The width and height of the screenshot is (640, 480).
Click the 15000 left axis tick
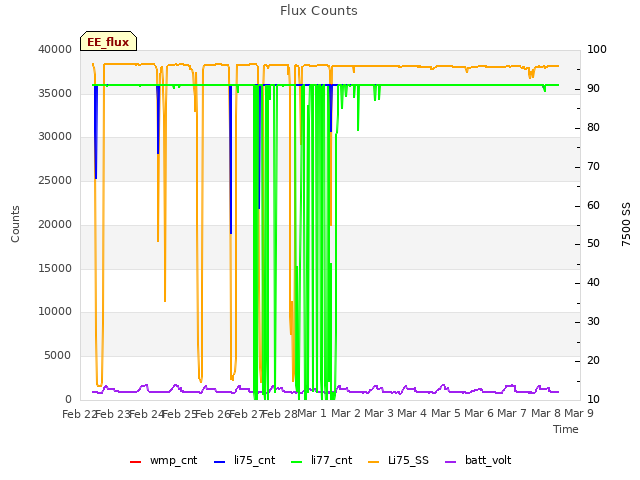click(55, 269)
